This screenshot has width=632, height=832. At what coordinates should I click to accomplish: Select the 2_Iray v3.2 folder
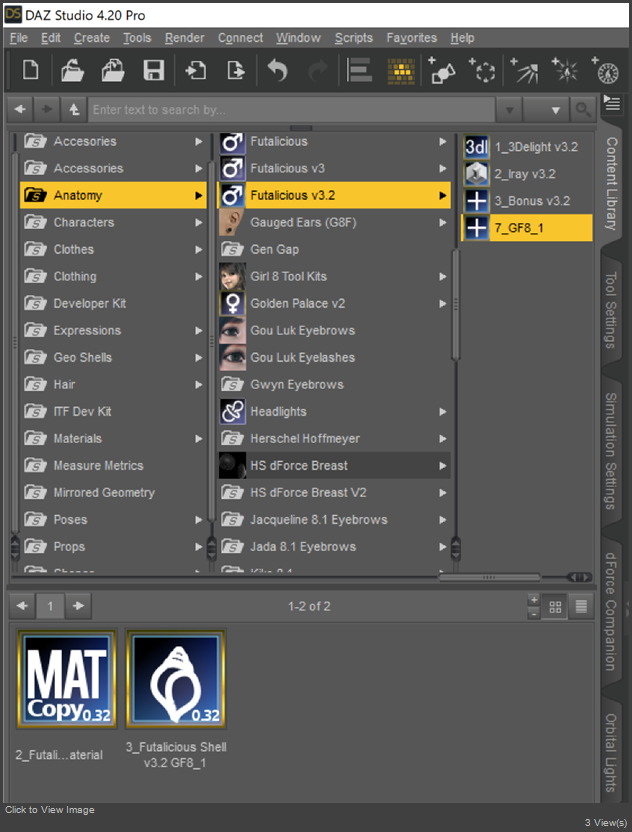pyautogui.click(x=527, y=174)
